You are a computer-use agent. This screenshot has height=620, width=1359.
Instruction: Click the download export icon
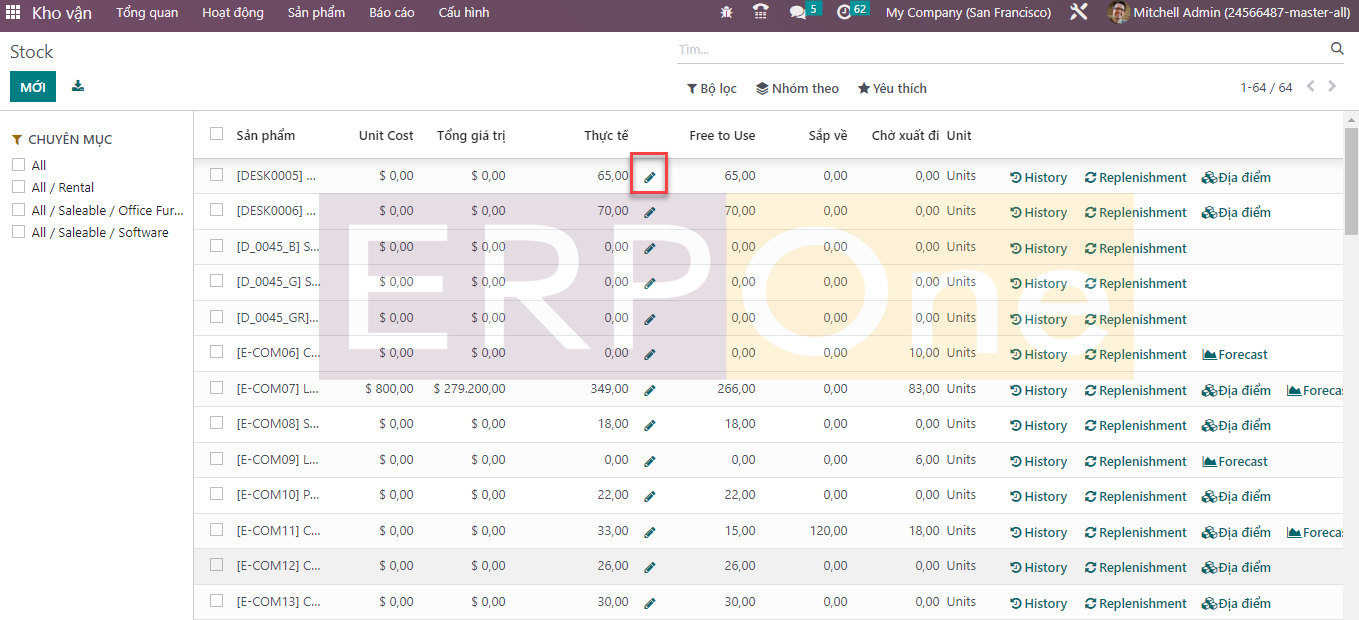[x=78, y=87]
